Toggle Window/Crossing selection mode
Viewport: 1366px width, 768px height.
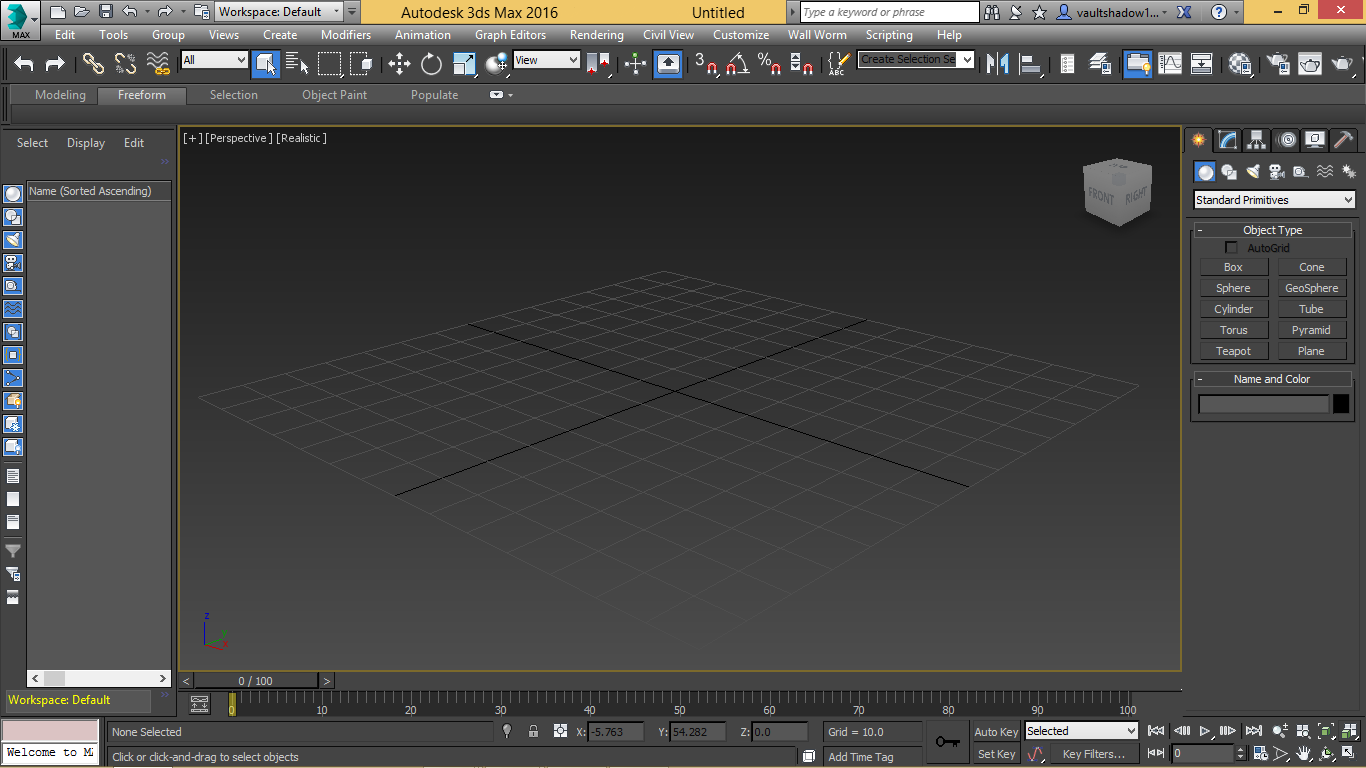(x=361, y=64)
